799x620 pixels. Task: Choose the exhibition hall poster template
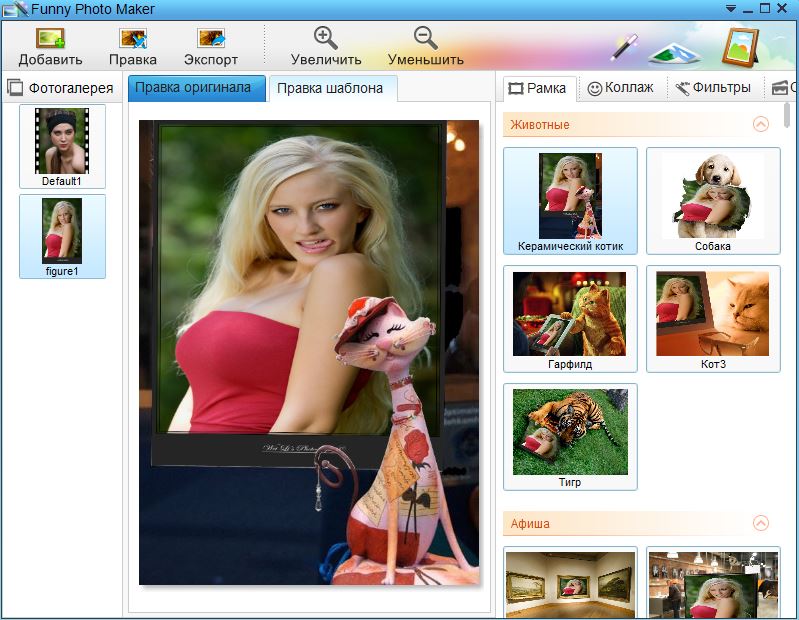(713, 583)
